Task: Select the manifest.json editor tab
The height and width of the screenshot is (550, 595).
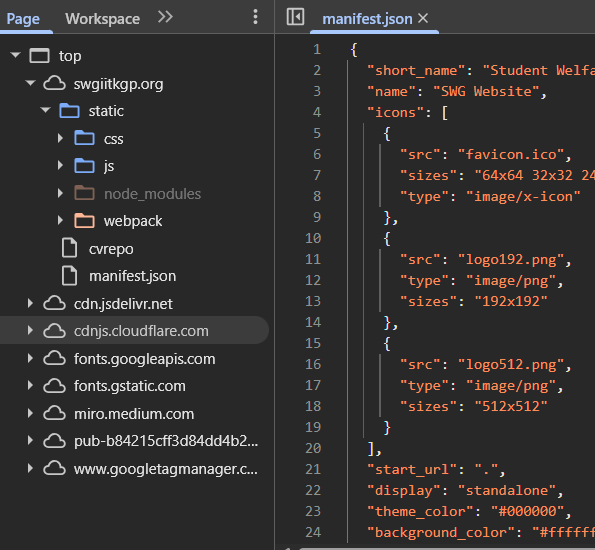Action: point(367,19)
